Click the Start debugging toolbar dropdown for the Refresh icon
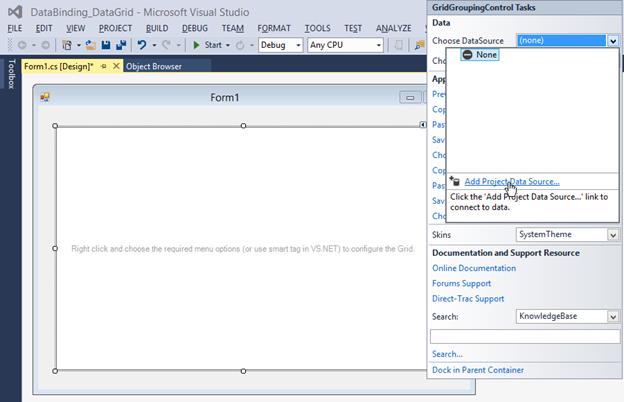 [252, 45]
